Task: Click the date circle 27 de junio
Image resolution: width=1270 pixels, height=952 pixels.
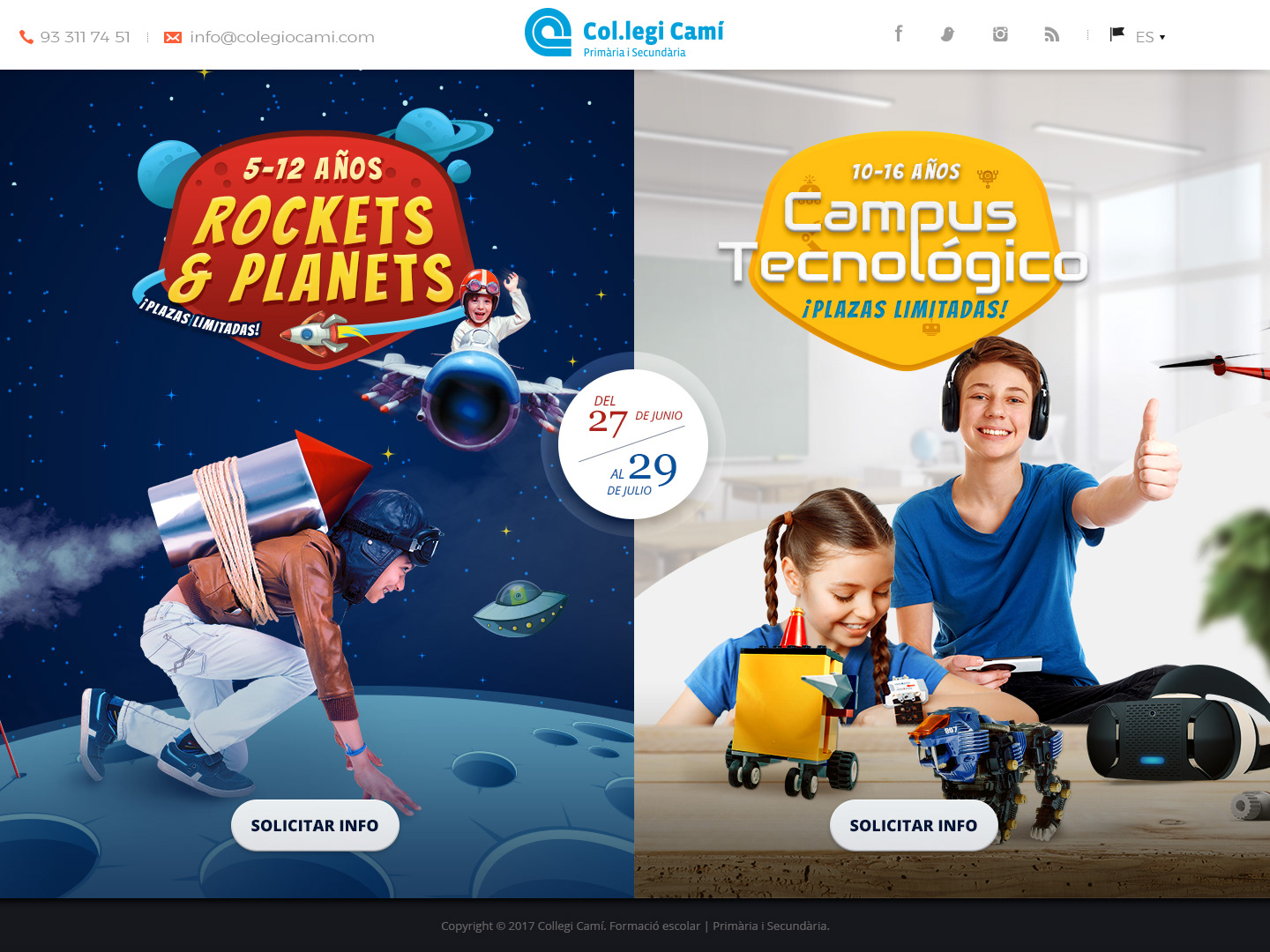Action: point(633,444)
